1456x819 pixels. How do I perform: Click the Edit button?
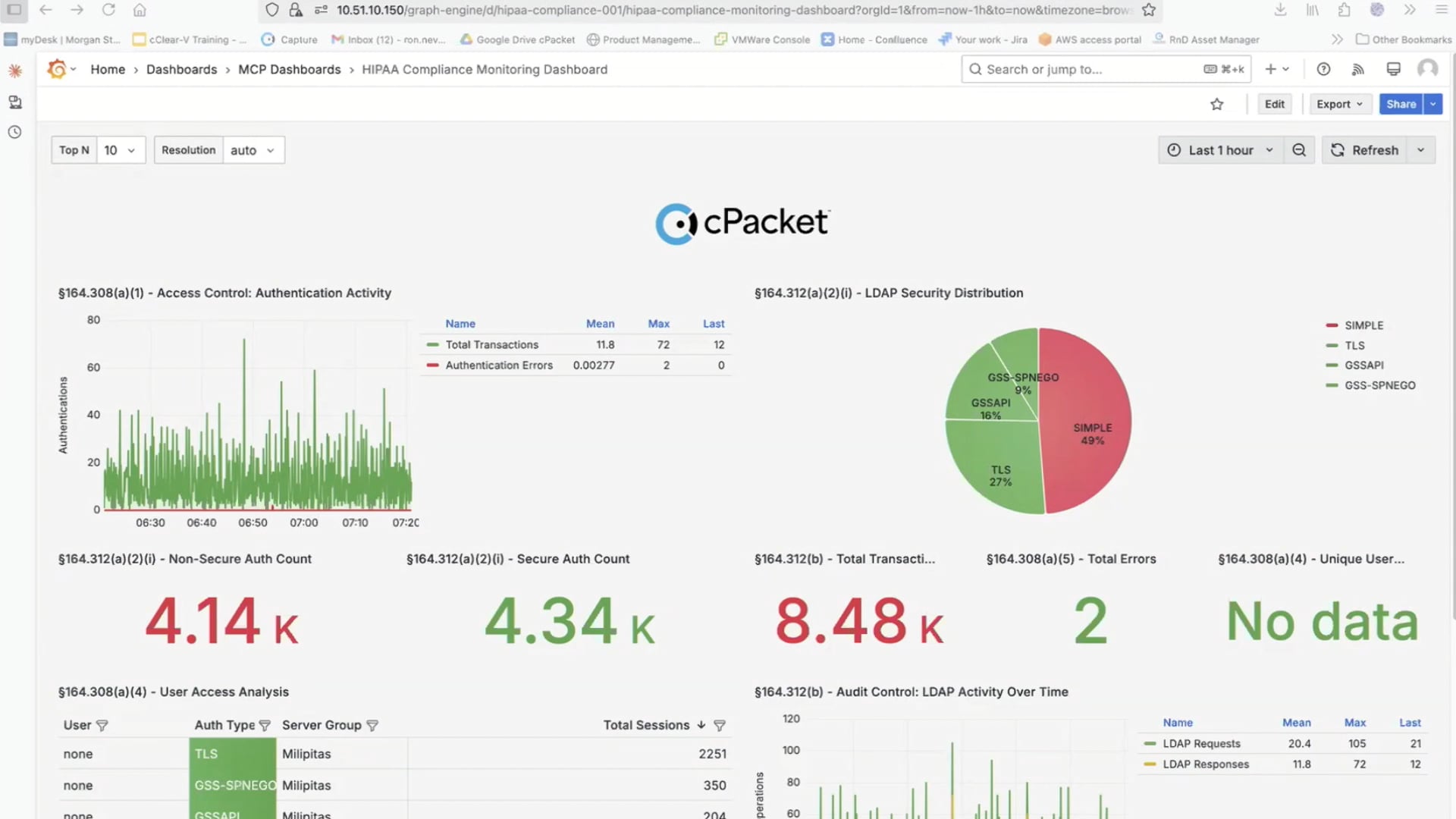point(1274,104)
